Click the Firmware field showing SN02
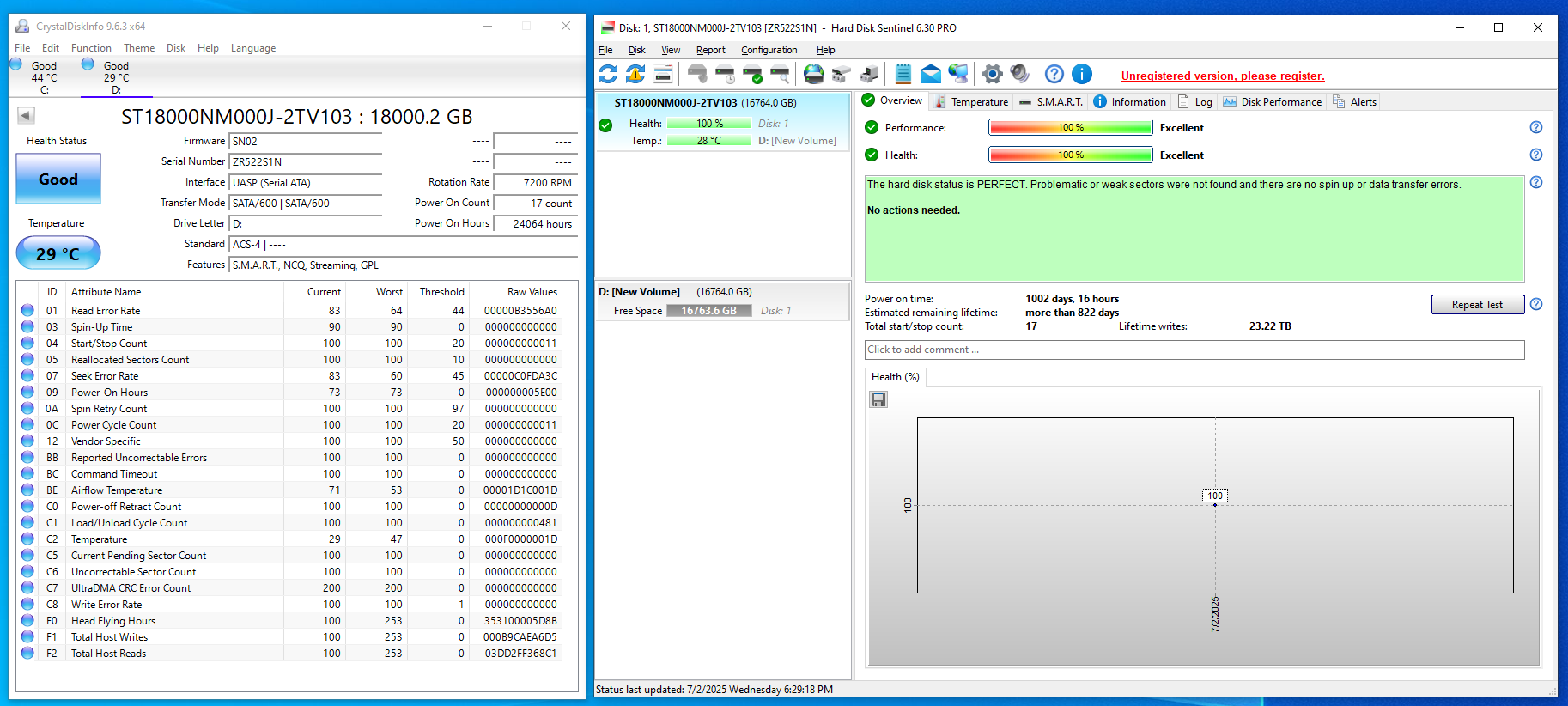 pos(306,141)
